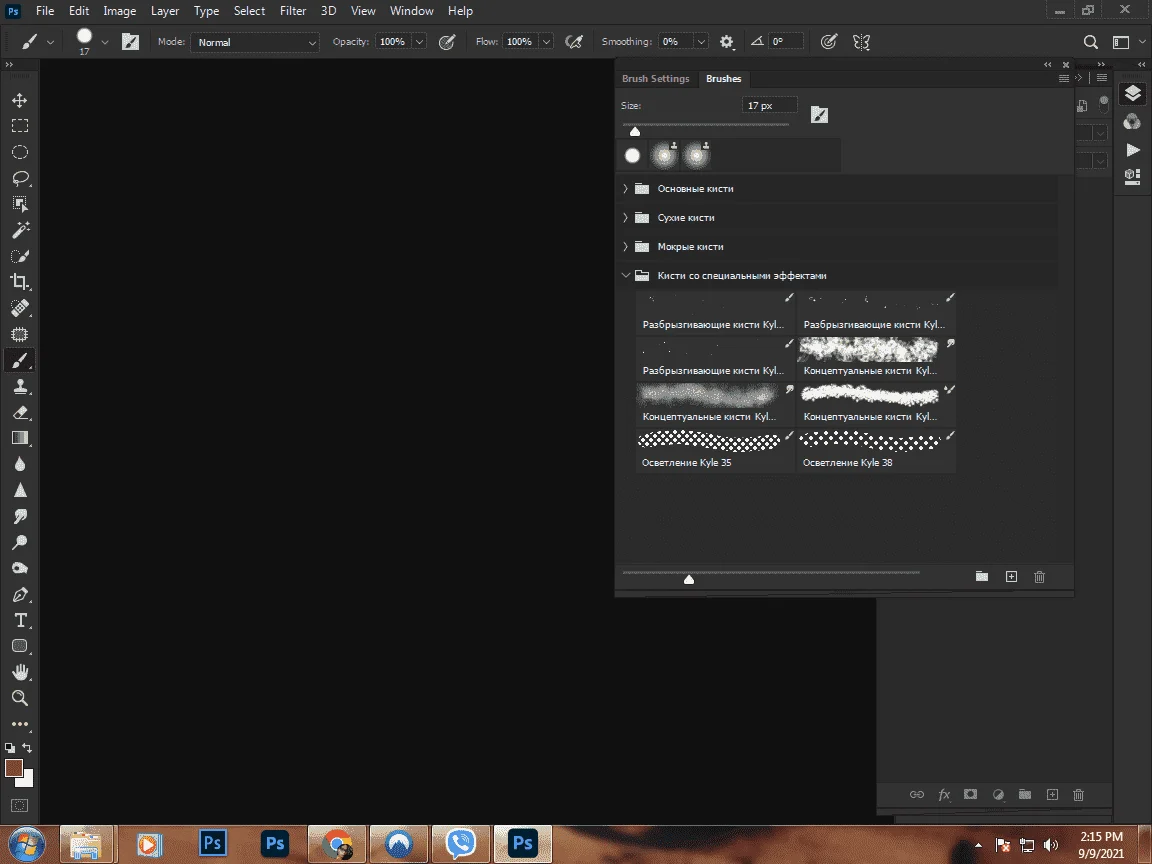Screen dimensions: 1152x864
Task: Select the Hand tool
Action: click(x=20, y=672)
